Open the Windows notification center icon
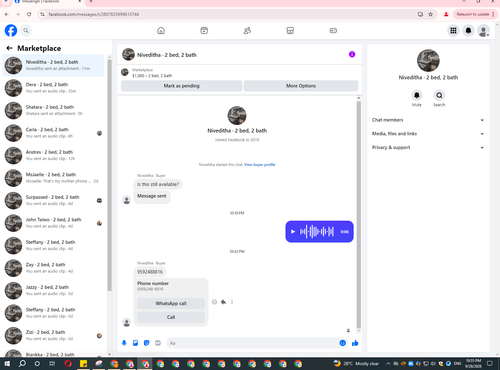Viewport: 500px width, 370px height. click(490, 363)
